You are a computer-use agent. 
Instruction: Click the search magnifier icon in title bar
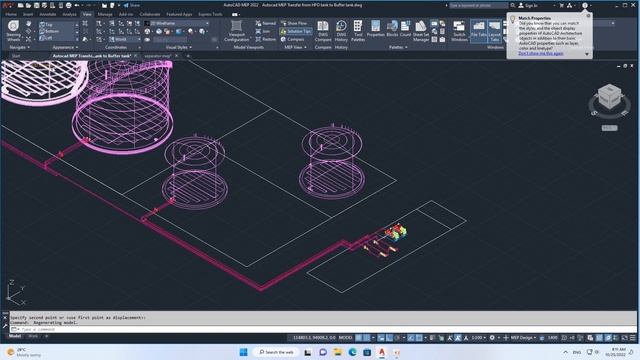tap(513, 5)
